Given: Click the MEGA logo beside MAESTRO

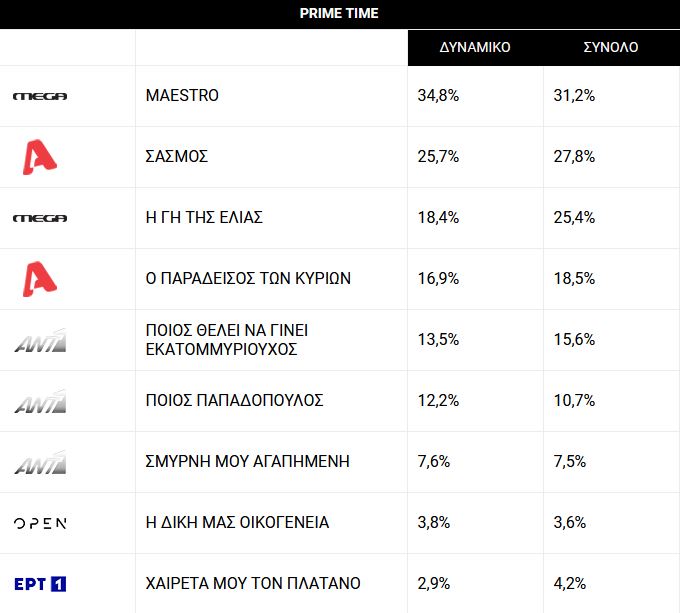Looking at the screenshot, I should point(40,96).
